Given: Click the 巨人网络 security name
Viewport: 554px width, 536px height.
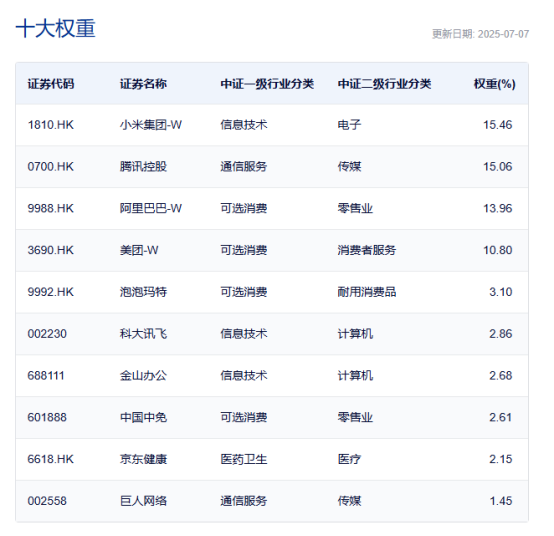Looking at the screenshot, I should (143, 501).
